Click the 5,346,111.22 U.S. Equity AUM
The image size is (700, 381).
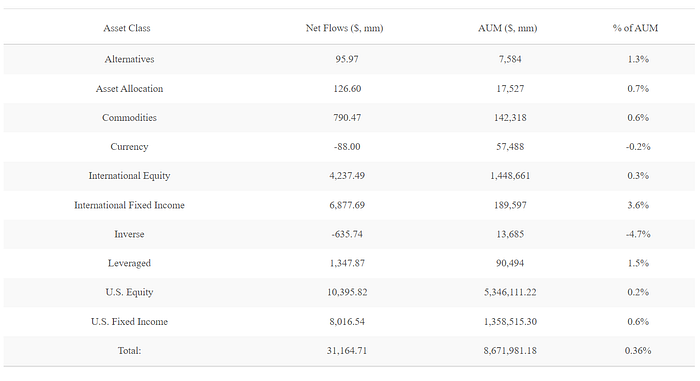(510, 292)
